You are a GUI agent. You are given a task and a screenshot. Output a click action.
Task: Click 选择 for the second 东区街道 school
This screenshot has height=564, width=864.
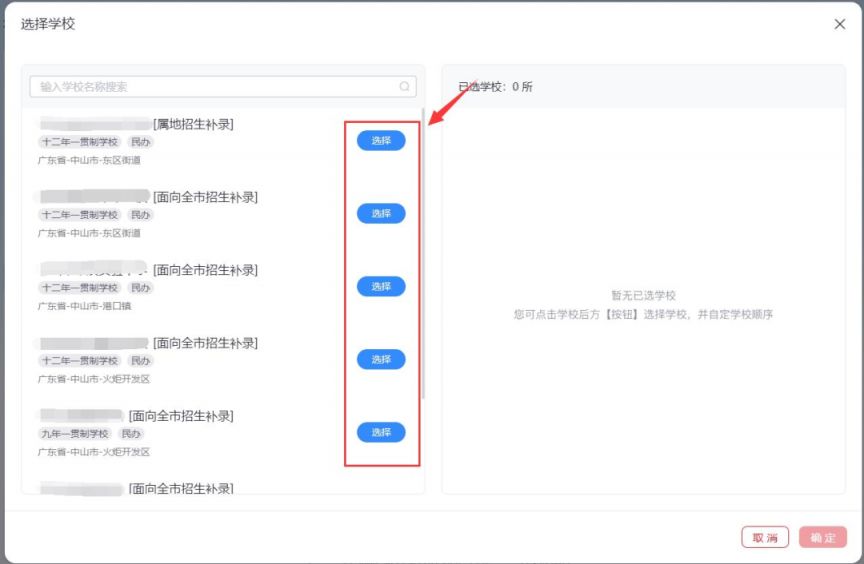pyautogui.click(x=381, y=213)
